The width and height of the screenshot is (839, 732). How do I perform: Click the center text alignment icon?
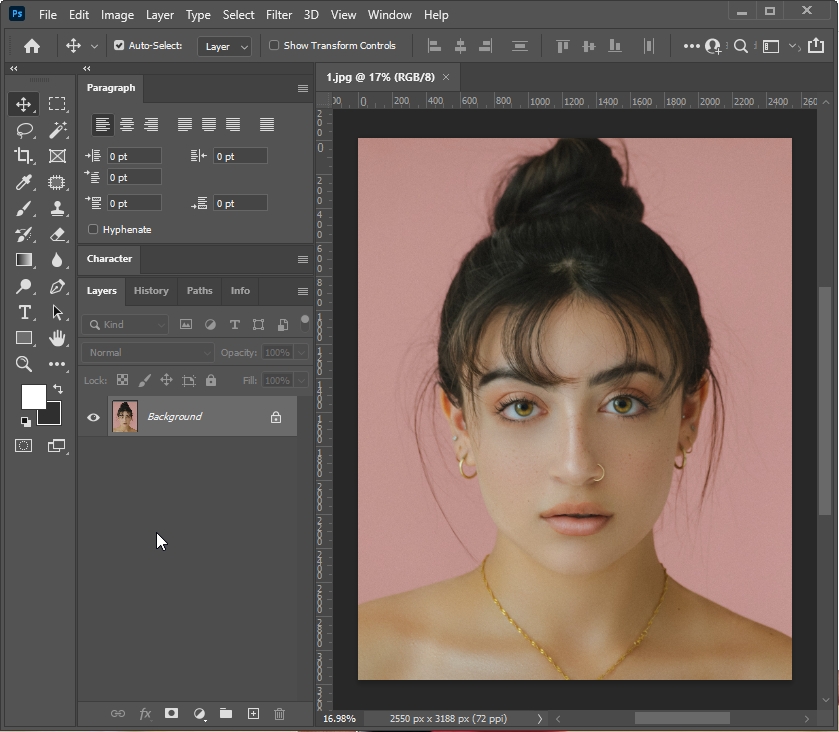127,125
